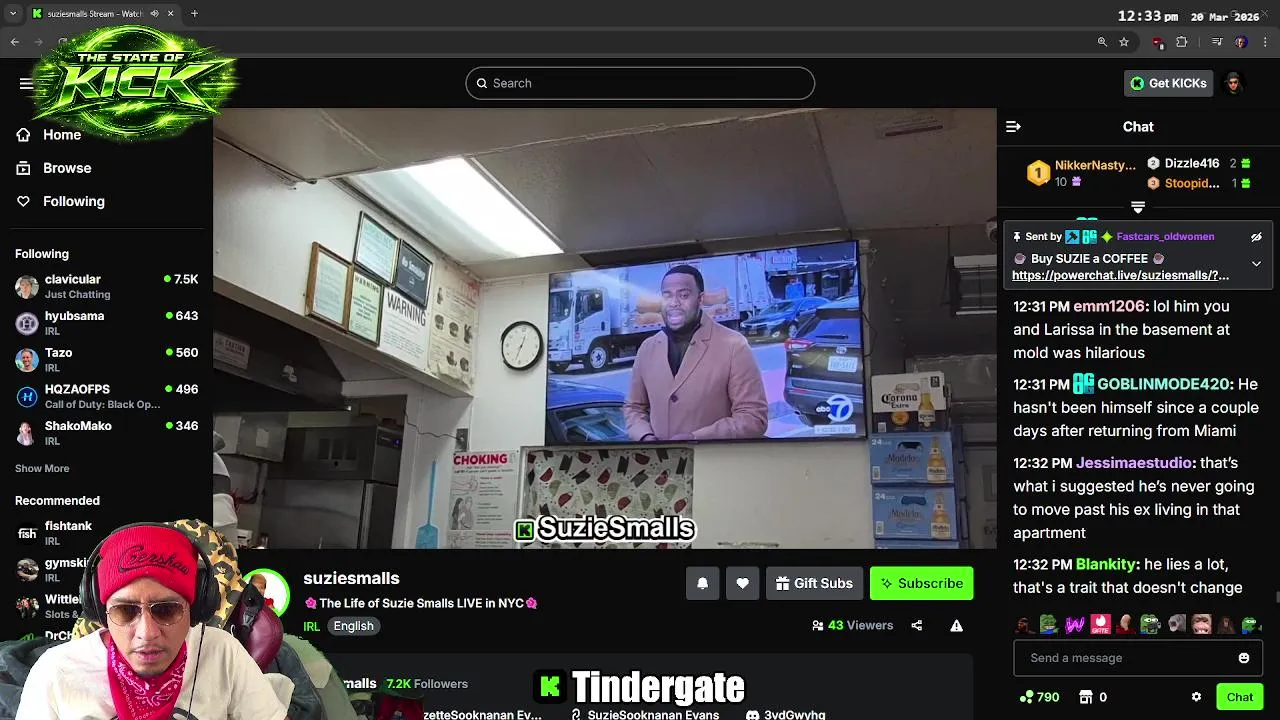Open Browse in sidebar

[67, 168]
